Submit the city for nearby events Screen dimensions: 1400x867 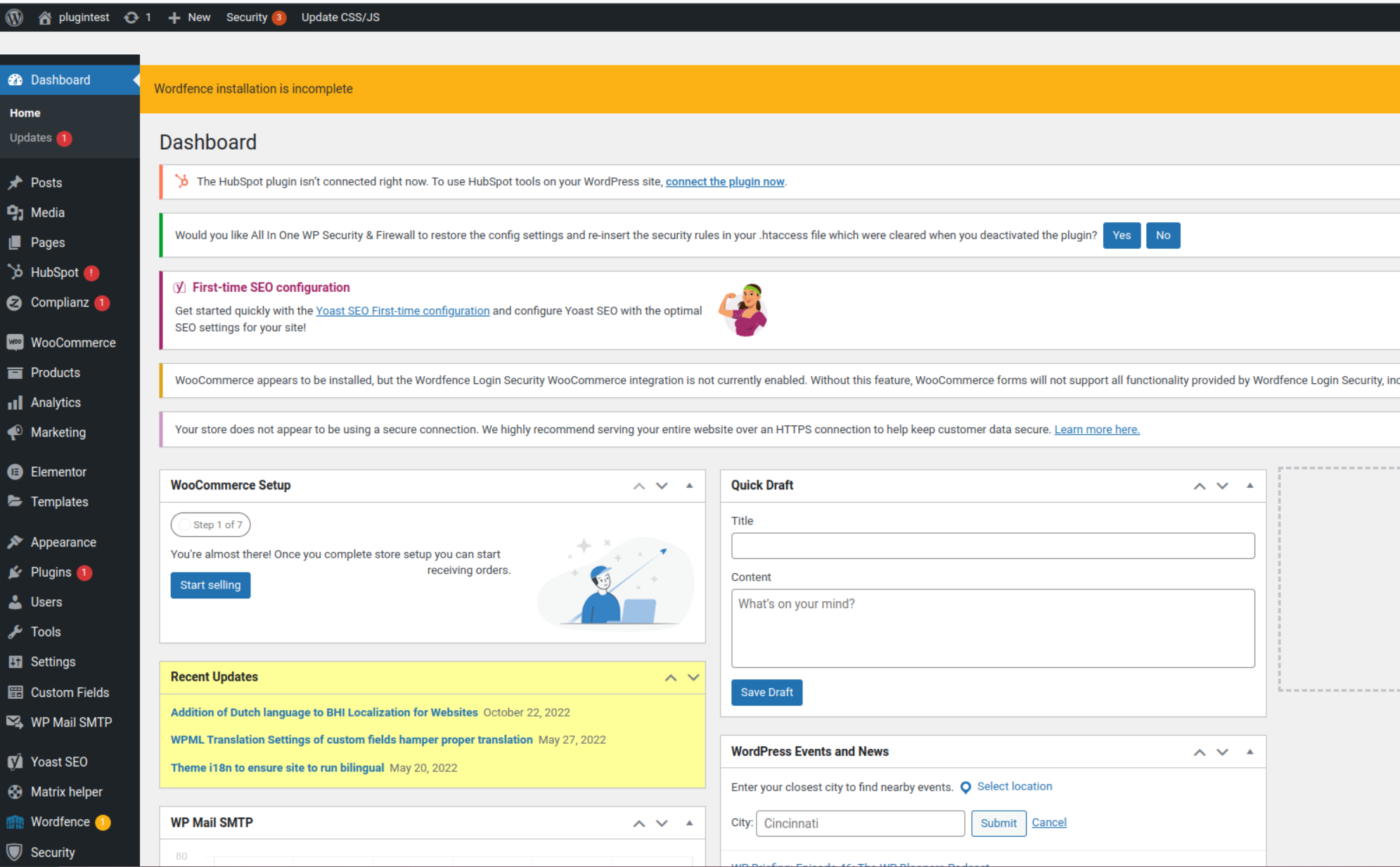coord(998,823)
